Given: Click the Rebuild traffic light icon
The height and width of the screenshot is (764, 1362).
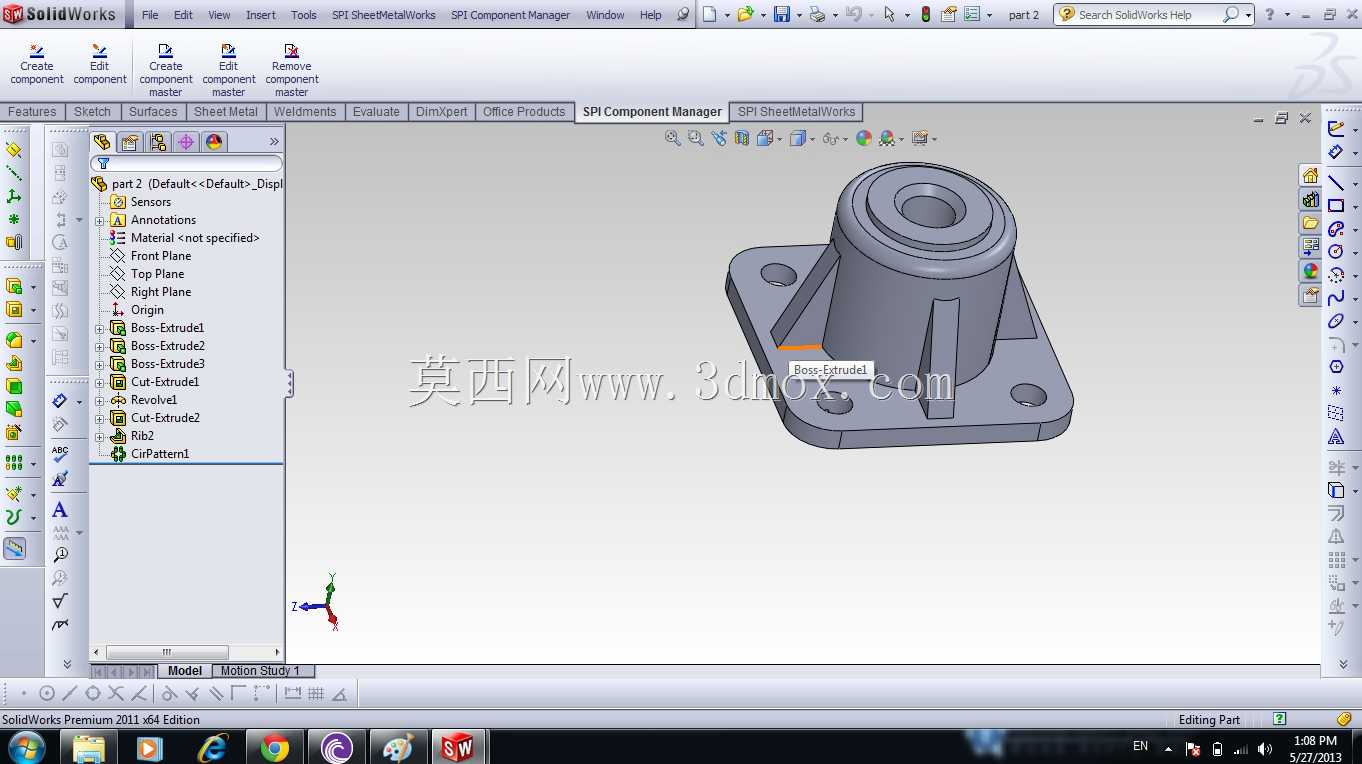Looking at the screenshot, I should pos(926,14).
